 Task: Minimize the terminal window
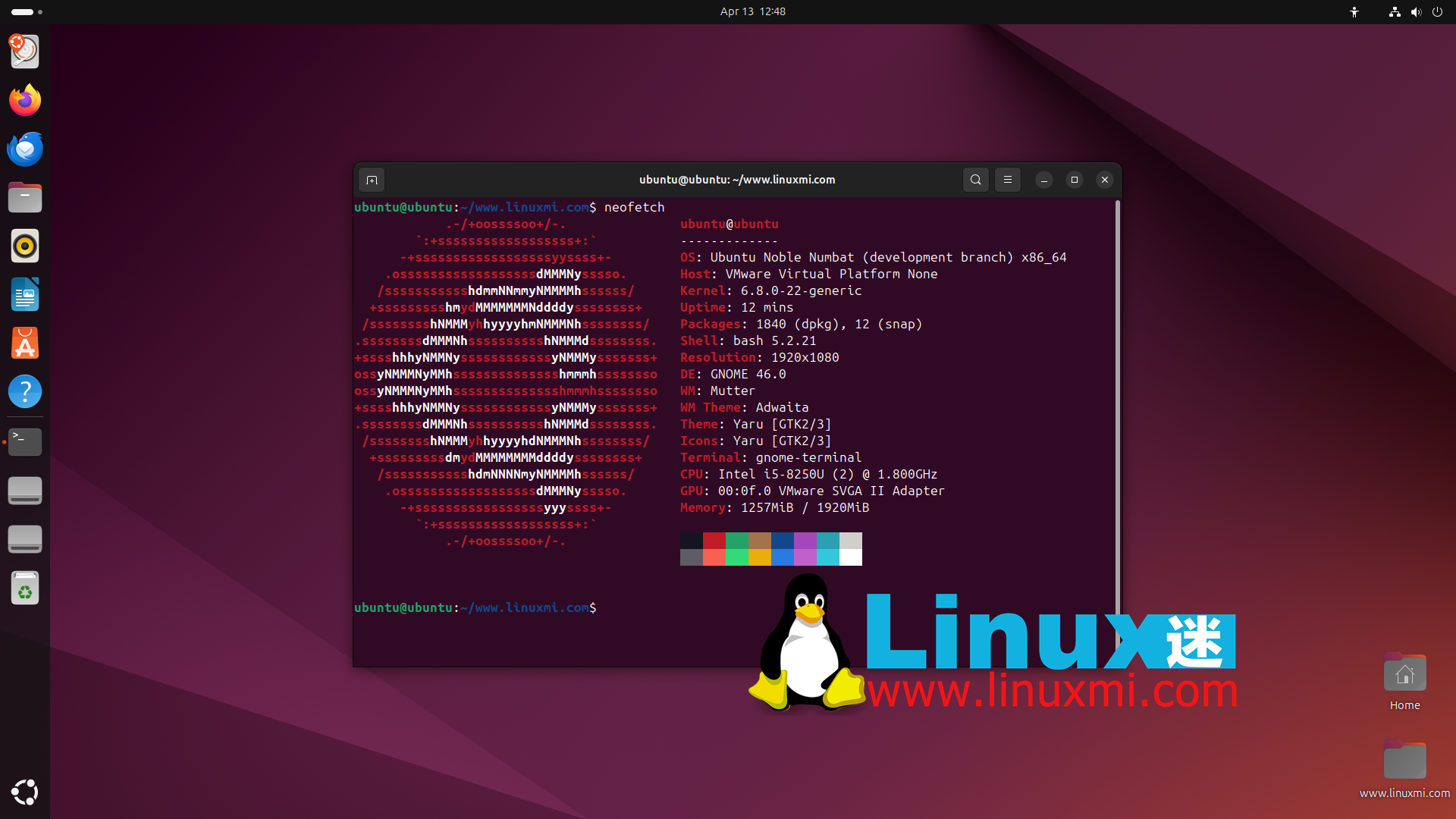1044,180
